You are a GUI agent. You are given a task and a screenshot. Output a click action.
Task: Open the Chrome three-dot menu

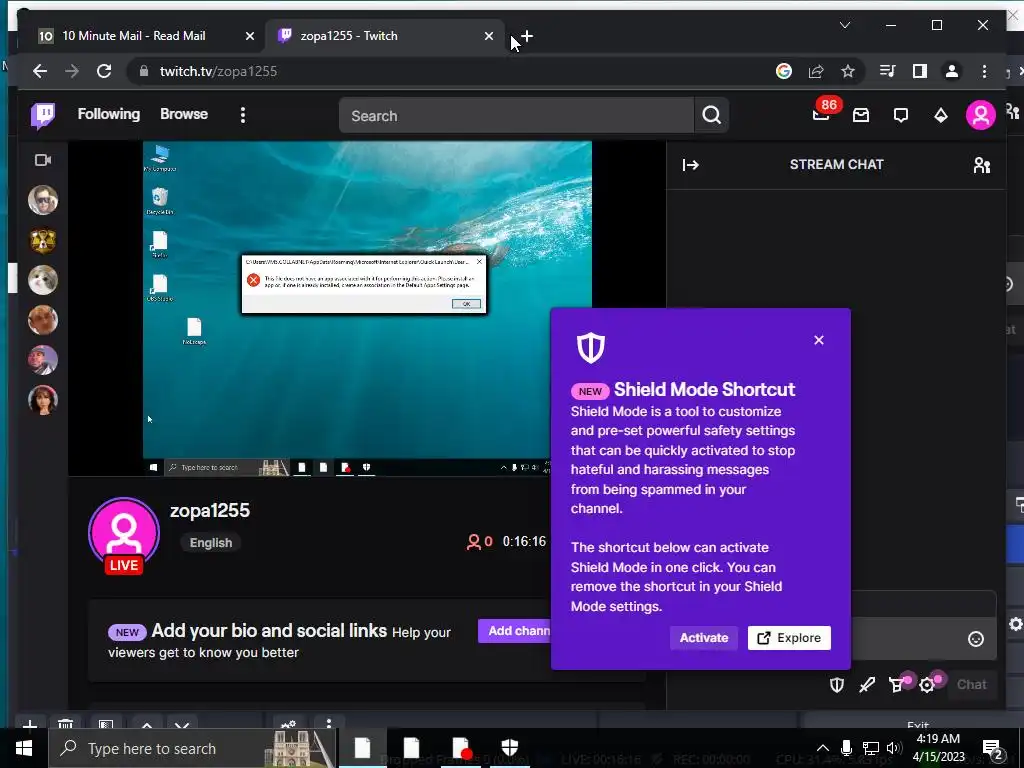pyautogui.click(x=984, y=71)
